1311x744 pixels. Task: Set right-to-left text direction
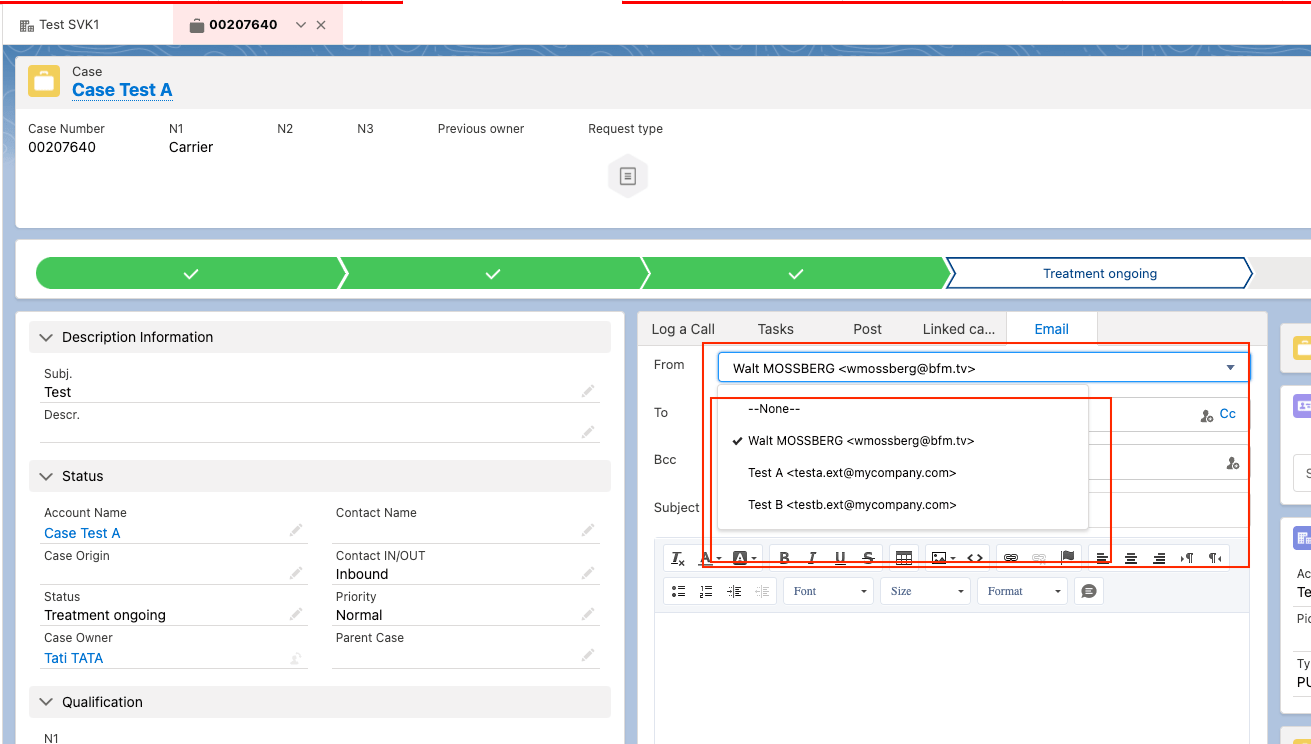tap(1215, 558)
